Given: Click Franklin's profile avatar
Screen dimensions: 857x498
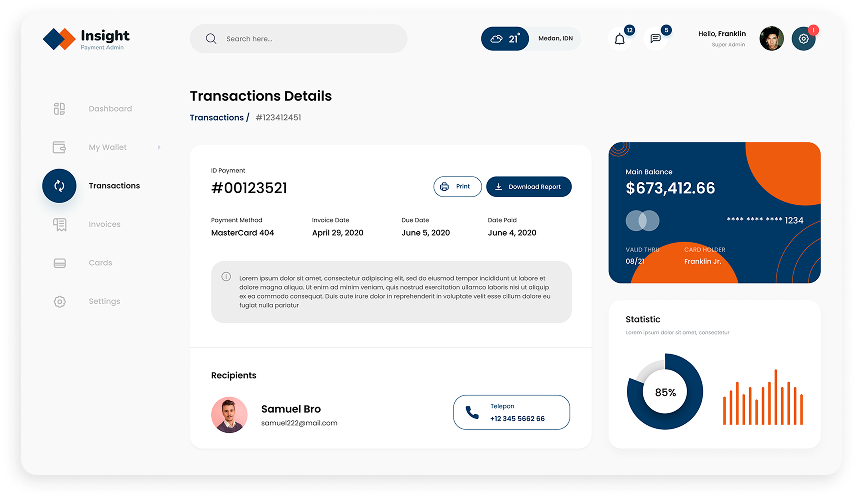Looking at the screenshot, I should [x=771, y=39].
